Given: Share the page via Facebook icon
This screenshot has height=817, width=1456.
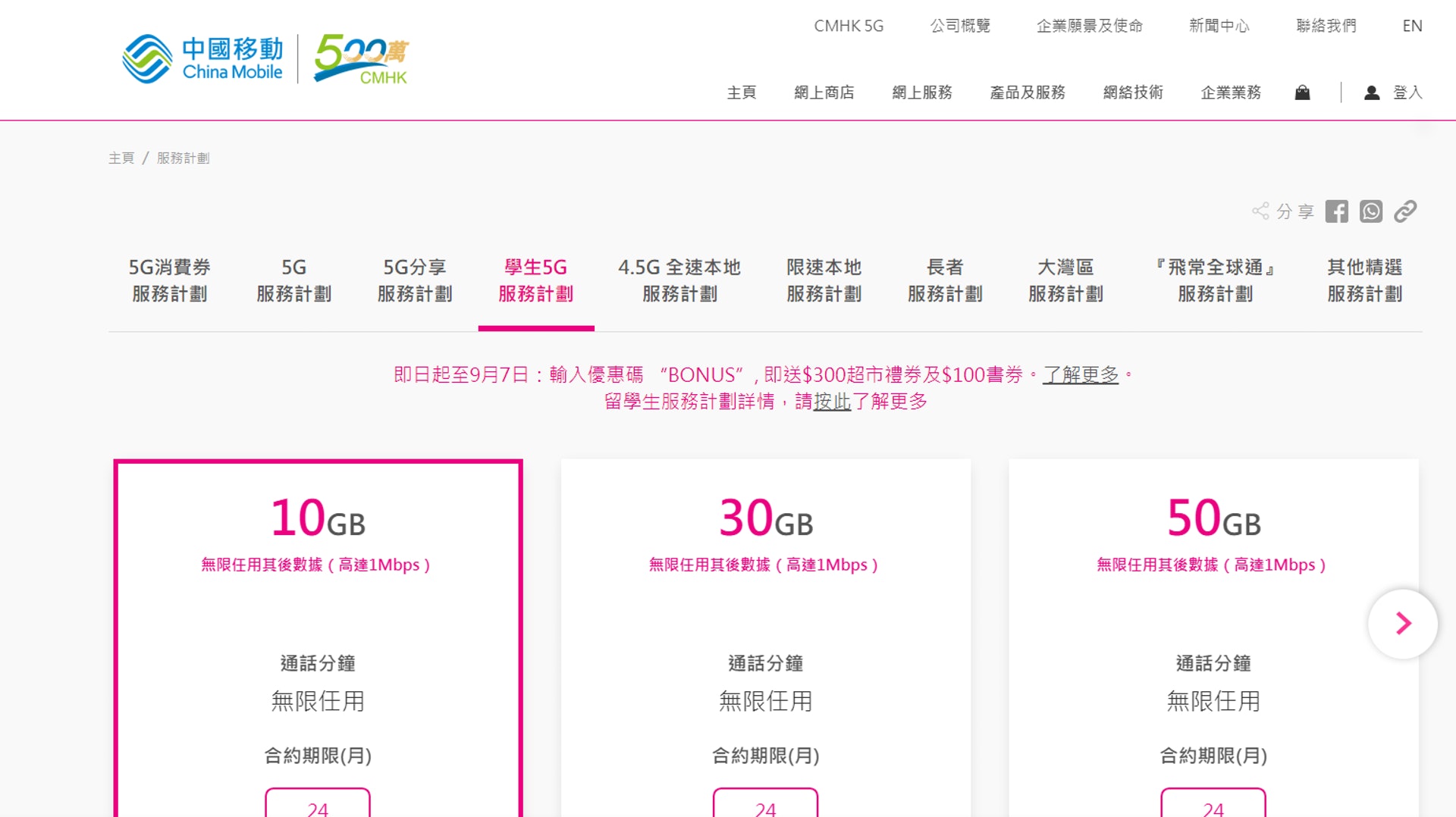Looking at the screenshot, I should 1336,211.
